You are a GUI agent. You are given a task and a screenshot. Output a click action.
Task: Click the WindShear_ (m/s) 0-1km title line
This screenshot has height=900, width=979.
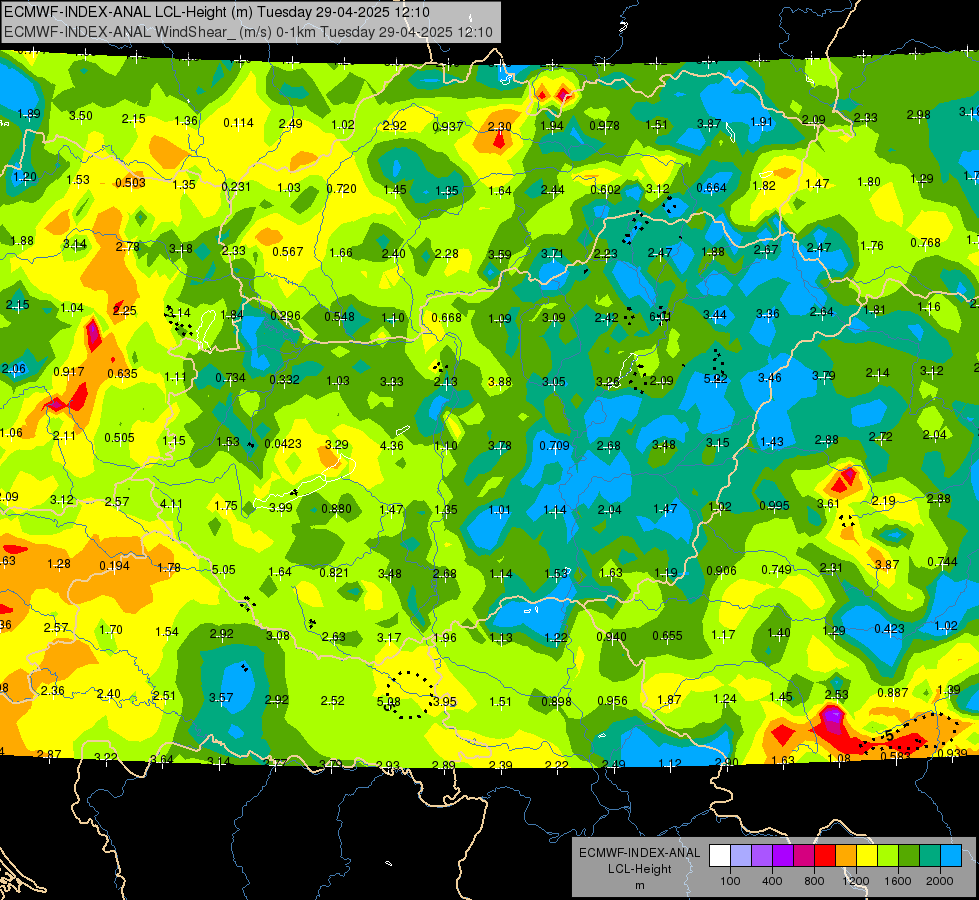tap(248, 32)
